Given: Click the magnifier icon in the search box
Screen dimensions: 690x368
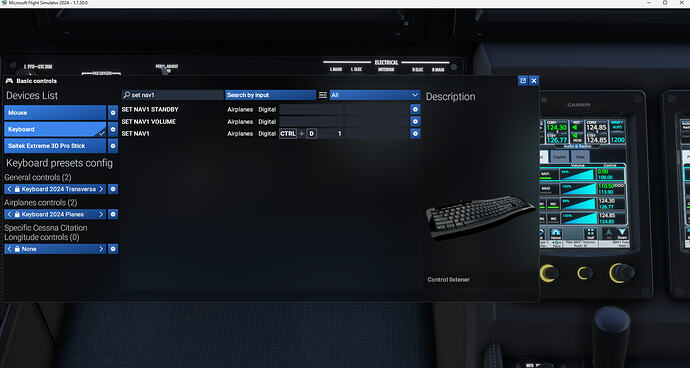Looking at the screenshot, I should (x=127, y=95).
